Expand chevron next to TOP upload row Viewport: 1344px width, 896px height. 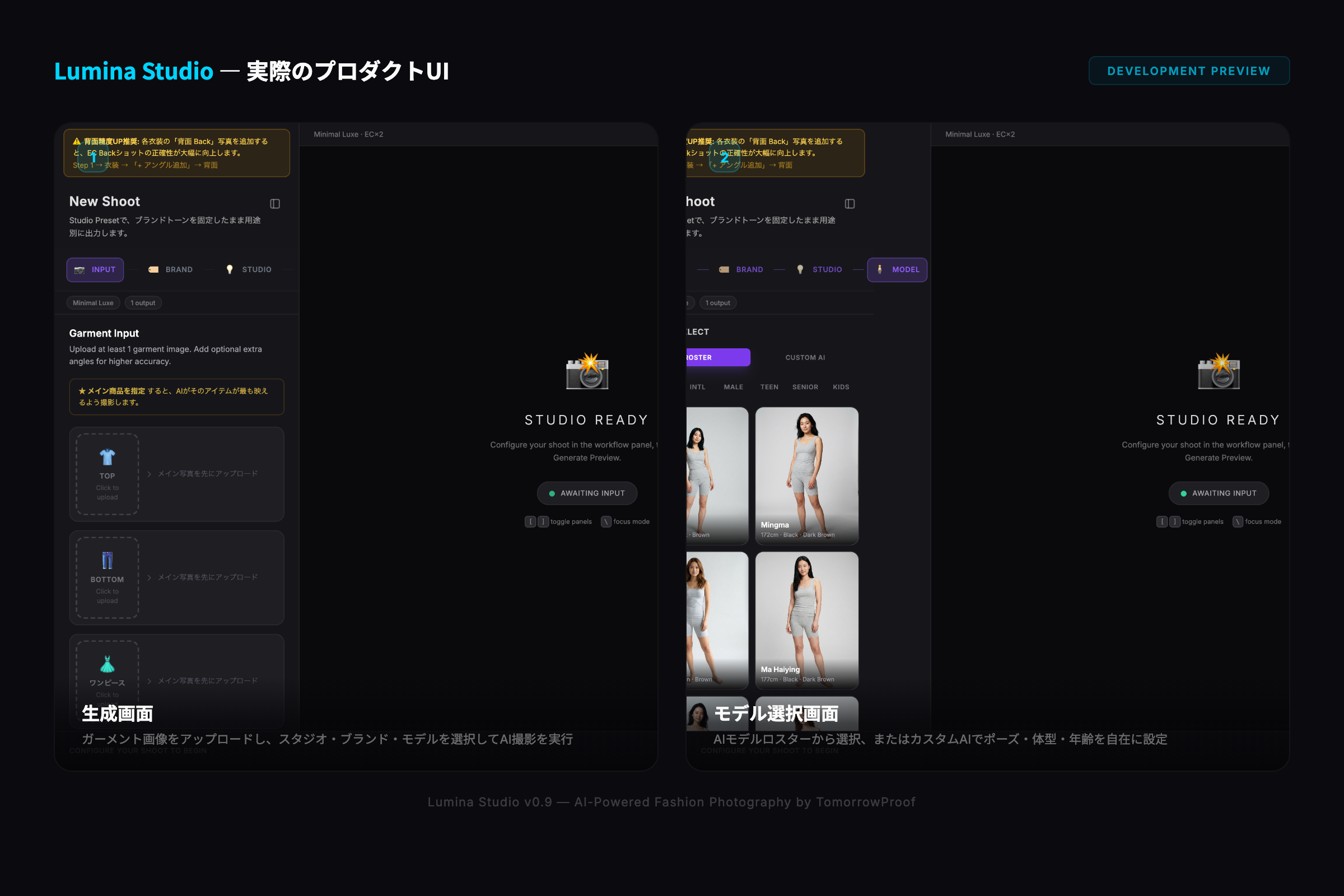click(x=149, y=474)
